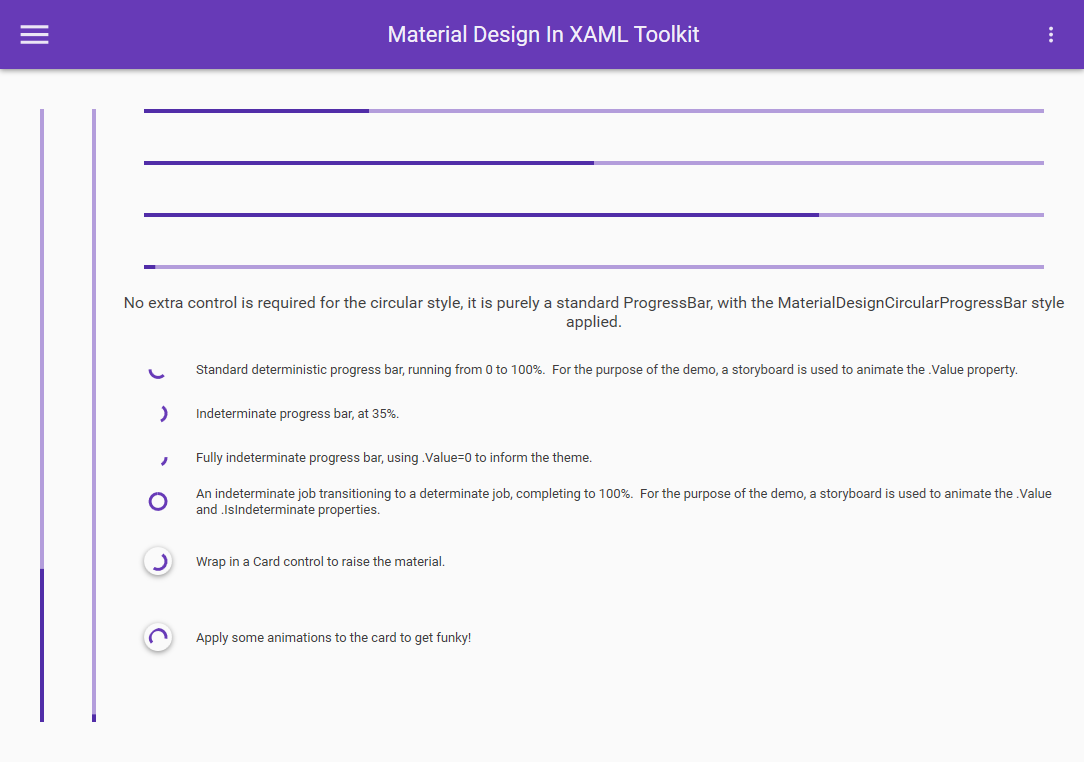The width and height of the screenshot is (1084, 762).
Task: Click the full circle progress ring indicator
Action: click(x=158, y=501)
